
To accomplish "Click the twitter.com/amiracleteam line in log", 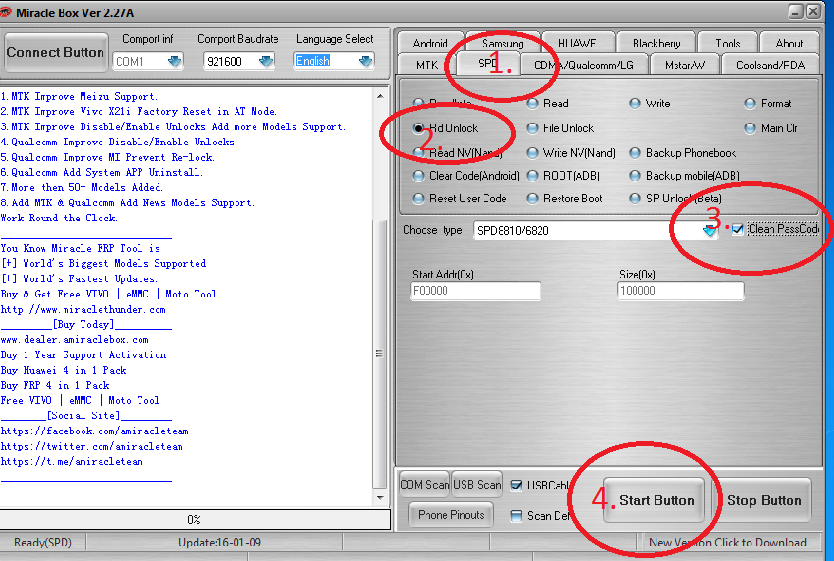I will (x=91, y=447).
